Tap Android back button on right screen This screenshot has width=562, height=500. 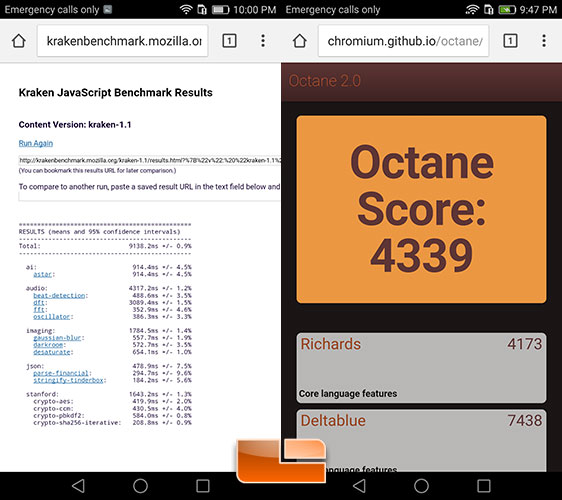click(359, 486)
